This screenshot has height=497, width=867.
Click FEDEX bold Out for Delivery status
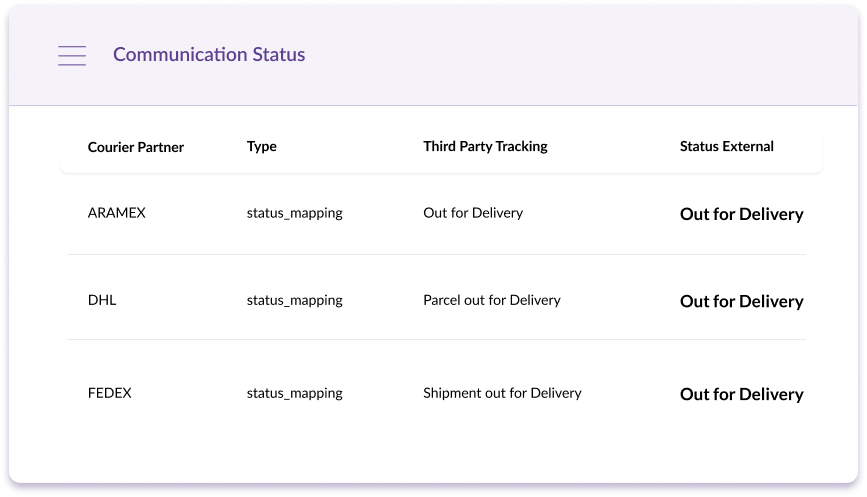pos(741,394)
